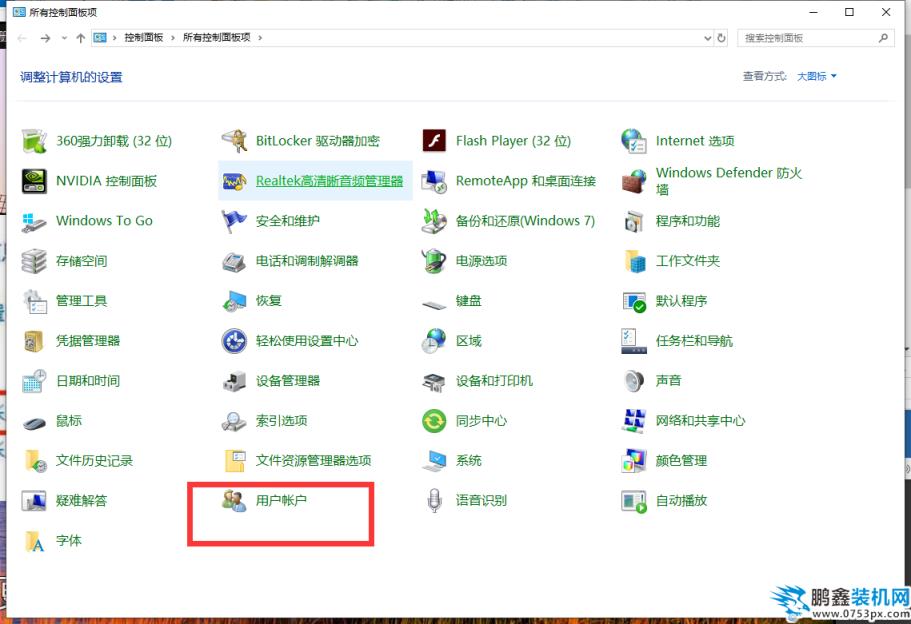Click the 工作文件夹 folder icon
Image resolution: width=911 pixels, height=624 pixels.
(634, 261)
